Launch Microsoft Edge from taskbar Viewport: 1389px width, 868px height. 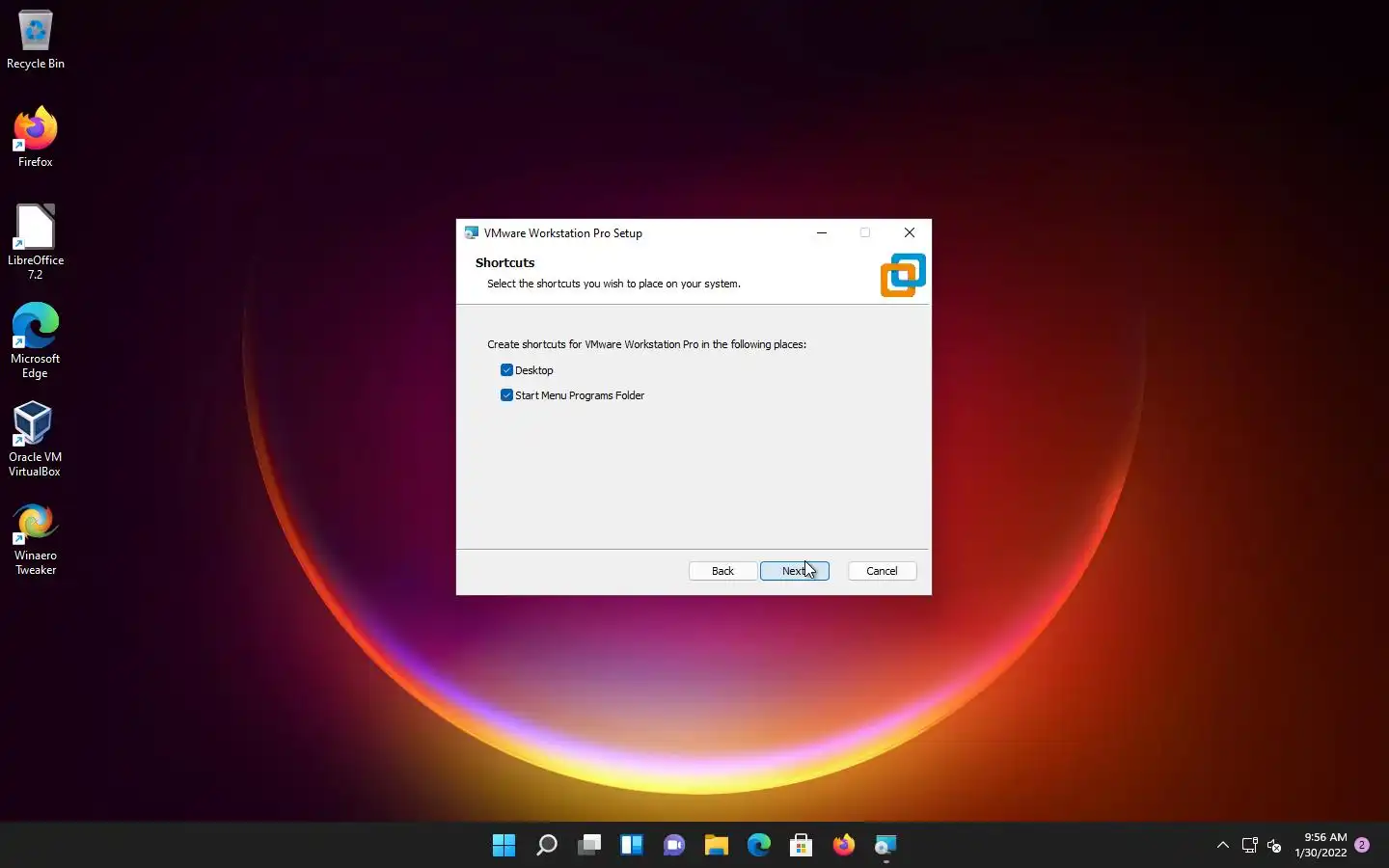[759, 846]
